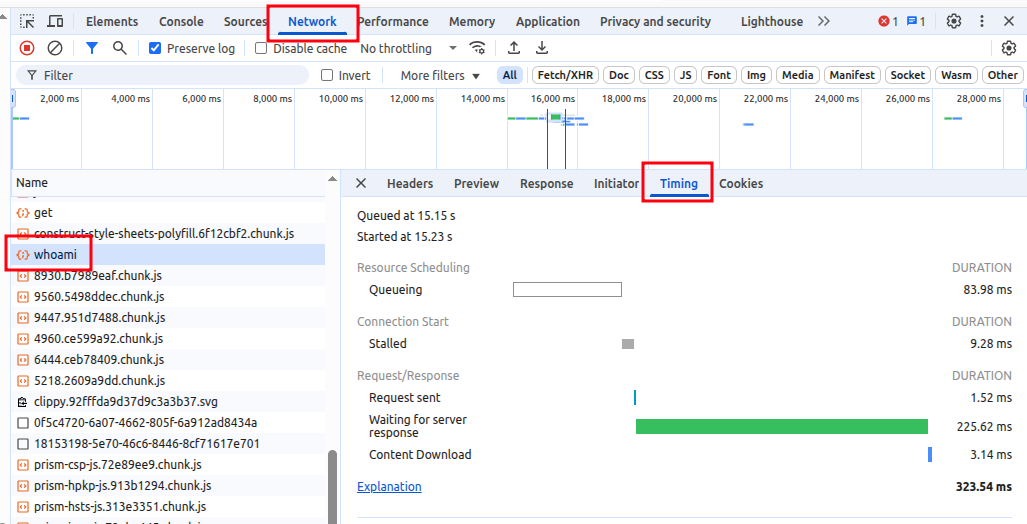
Task: Open the No throttling dropdown
Action: pos(408,48)
